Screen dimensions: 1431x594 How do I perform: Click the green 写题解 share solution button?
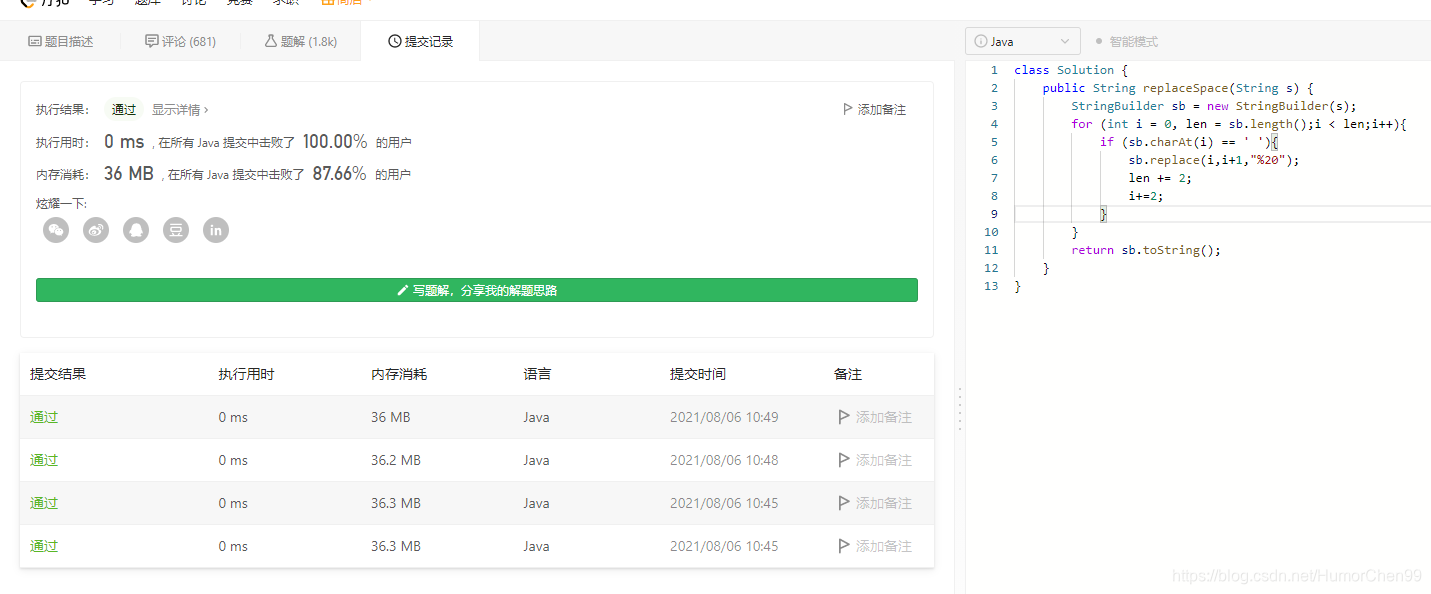[x=477, y=290]
